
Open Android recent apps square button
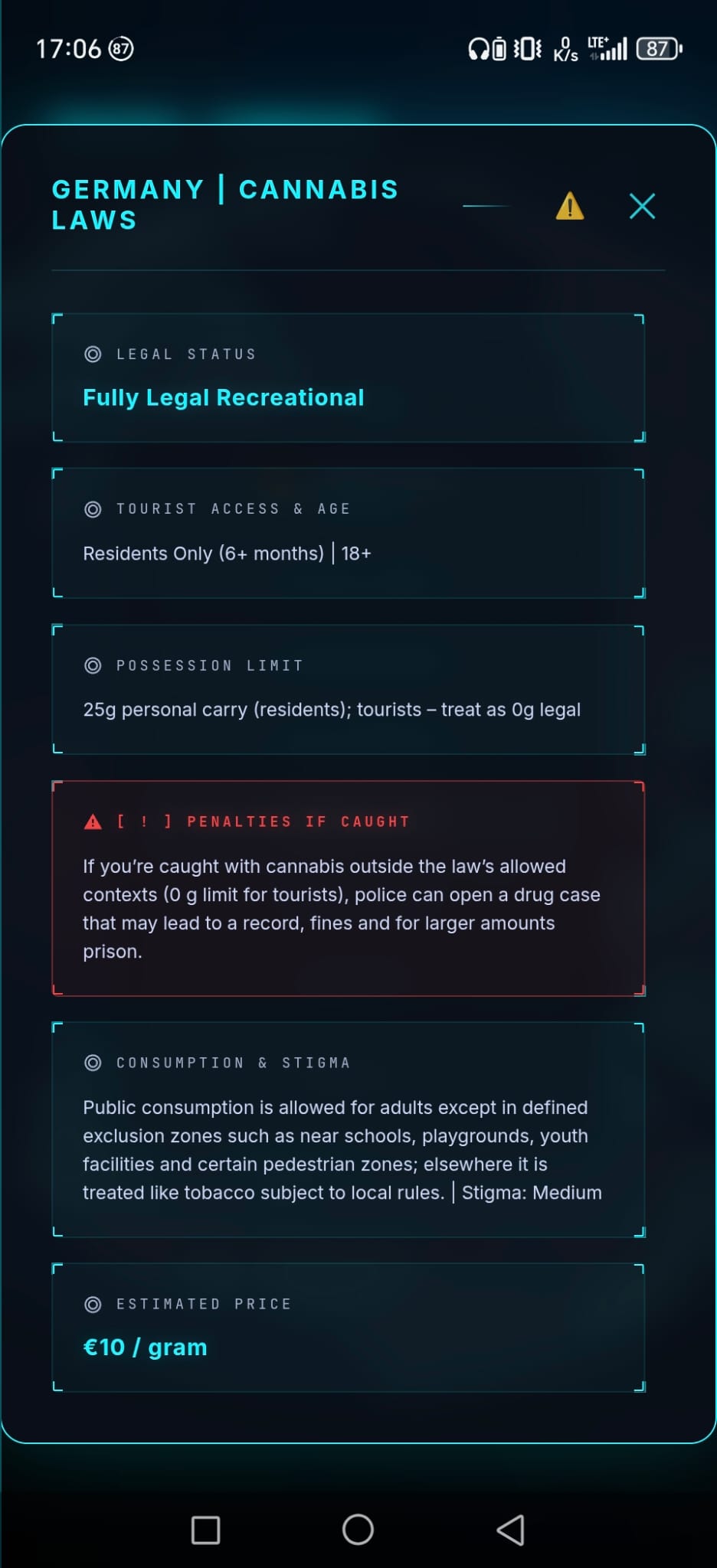tap(205, 1530)
